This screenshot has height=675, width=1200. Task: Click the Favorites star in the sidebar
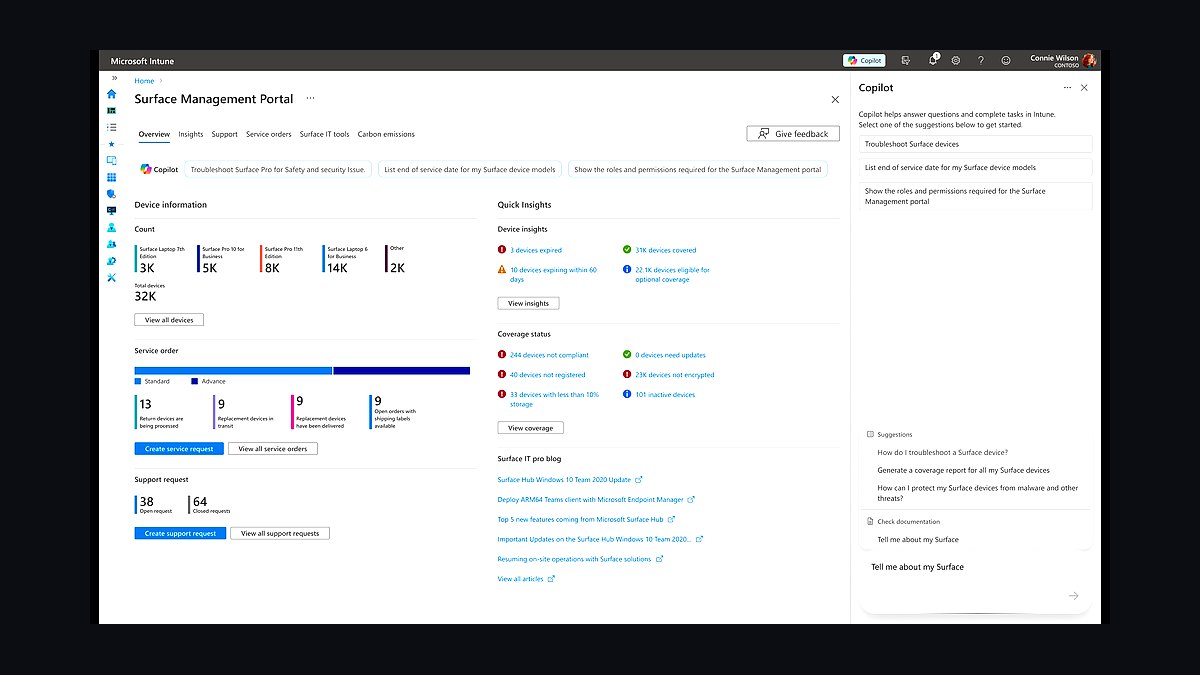point(111,144)
